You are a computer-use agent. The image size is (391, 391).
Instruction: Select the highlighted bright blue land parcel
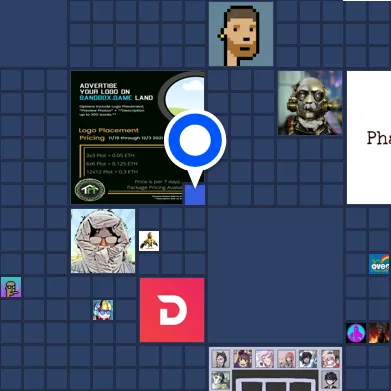[x=195, y=195]
